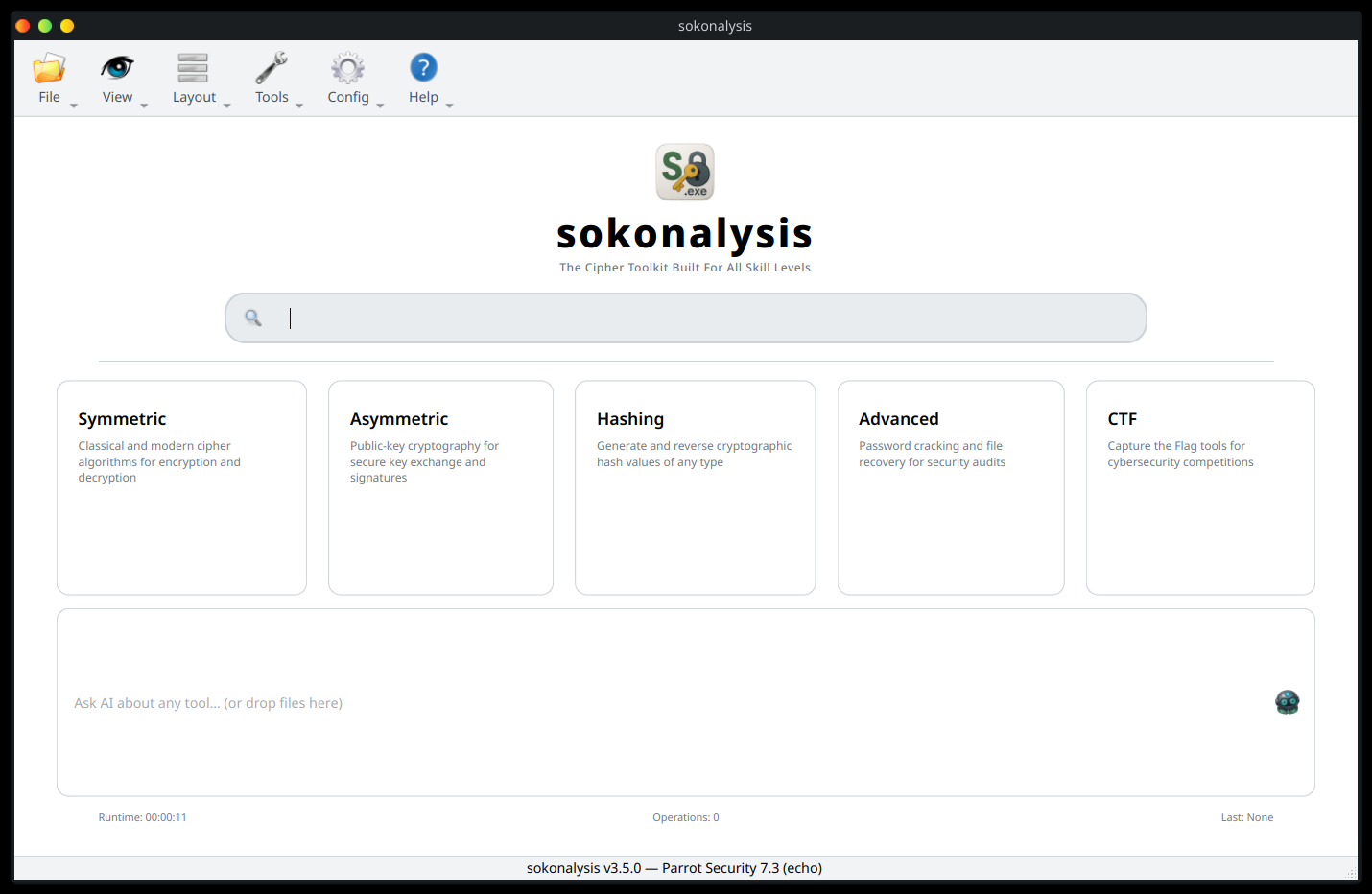
Task: Focus the main search input field
Action: tap(686, 318)
